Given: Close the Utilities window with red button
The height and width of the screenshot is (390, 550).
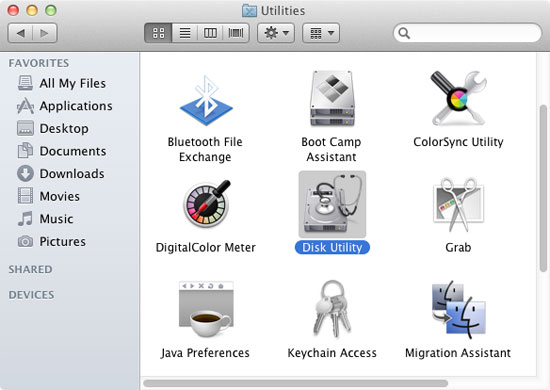Looking at the screenshot, I should pyautogui.click(x=13, y=10).
